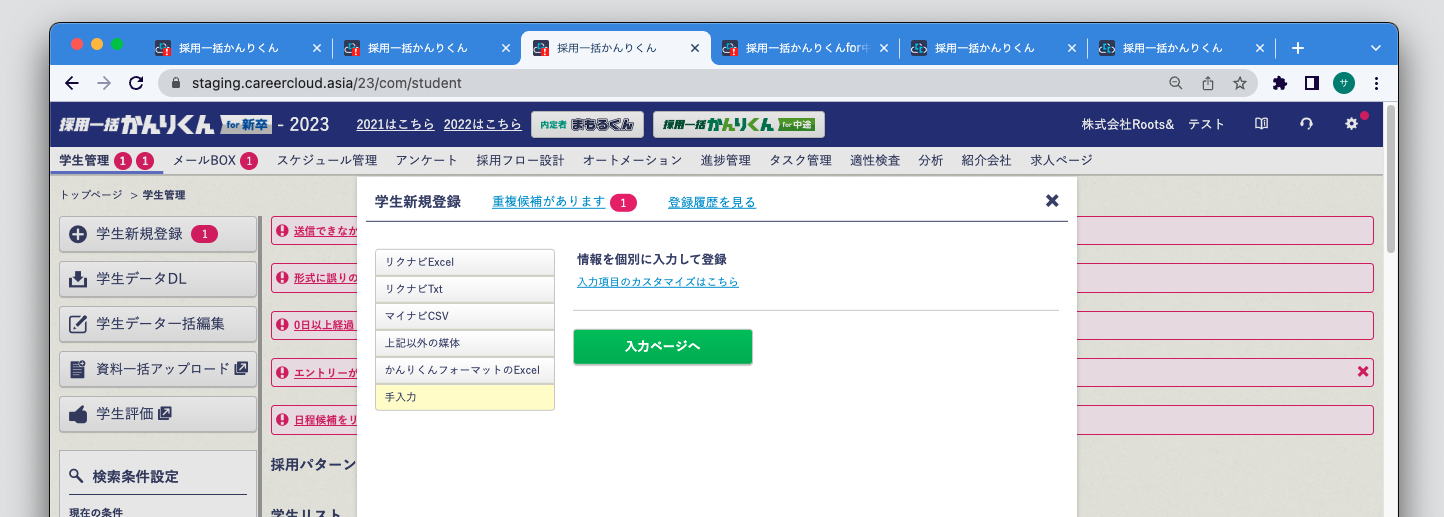This screenshot has width=1444, height=517.
Task: Open タスク管理 menu
Action: tap(800, 160)
